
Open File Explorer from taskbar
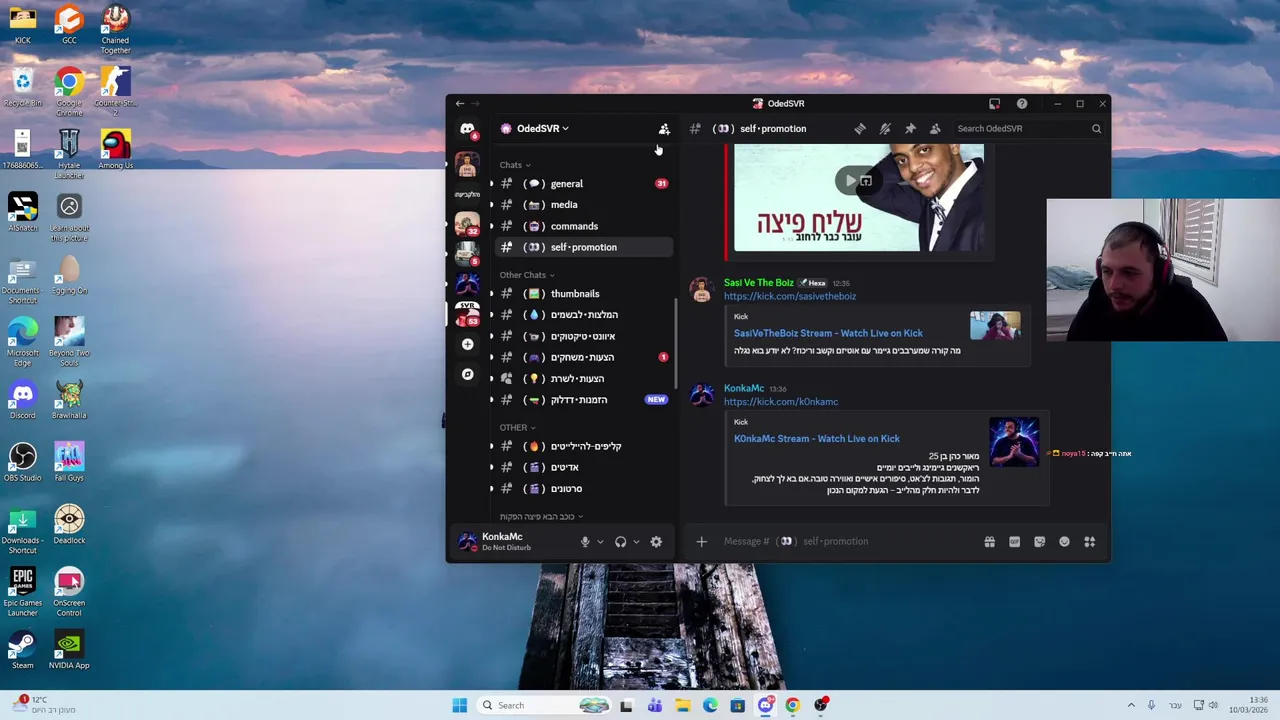(682, 705)
